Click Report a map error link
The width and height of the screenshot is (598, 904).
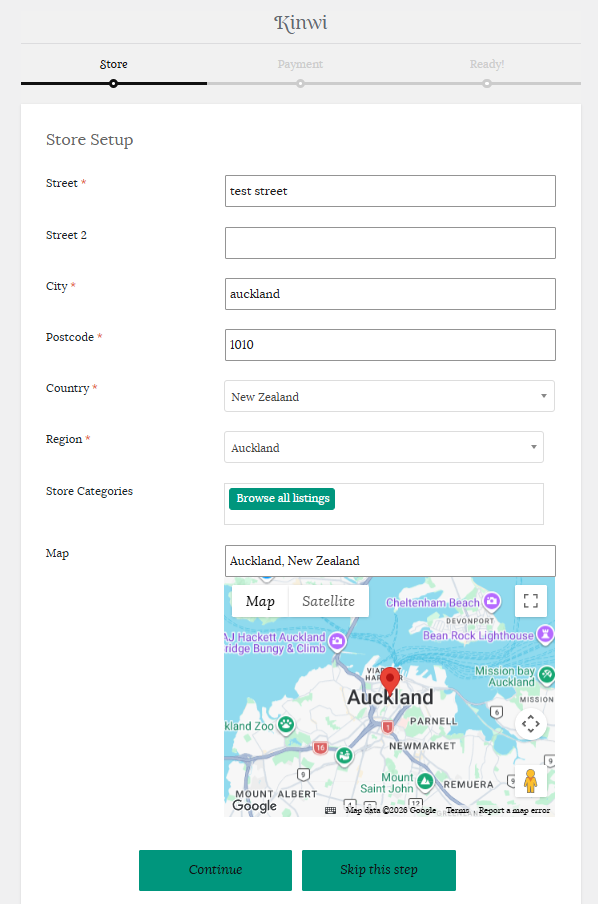[x=514, y=810]
